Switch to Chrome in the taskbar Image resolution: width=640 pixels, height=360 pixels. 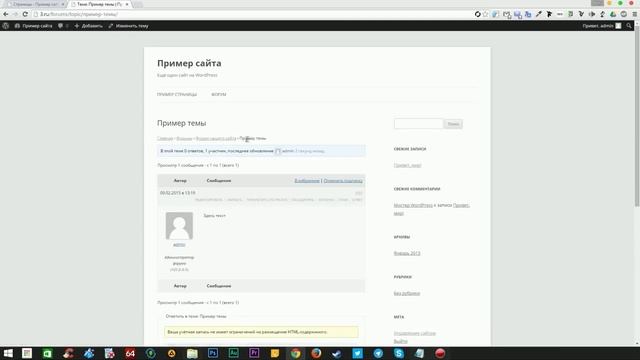[x=296, y=353]
